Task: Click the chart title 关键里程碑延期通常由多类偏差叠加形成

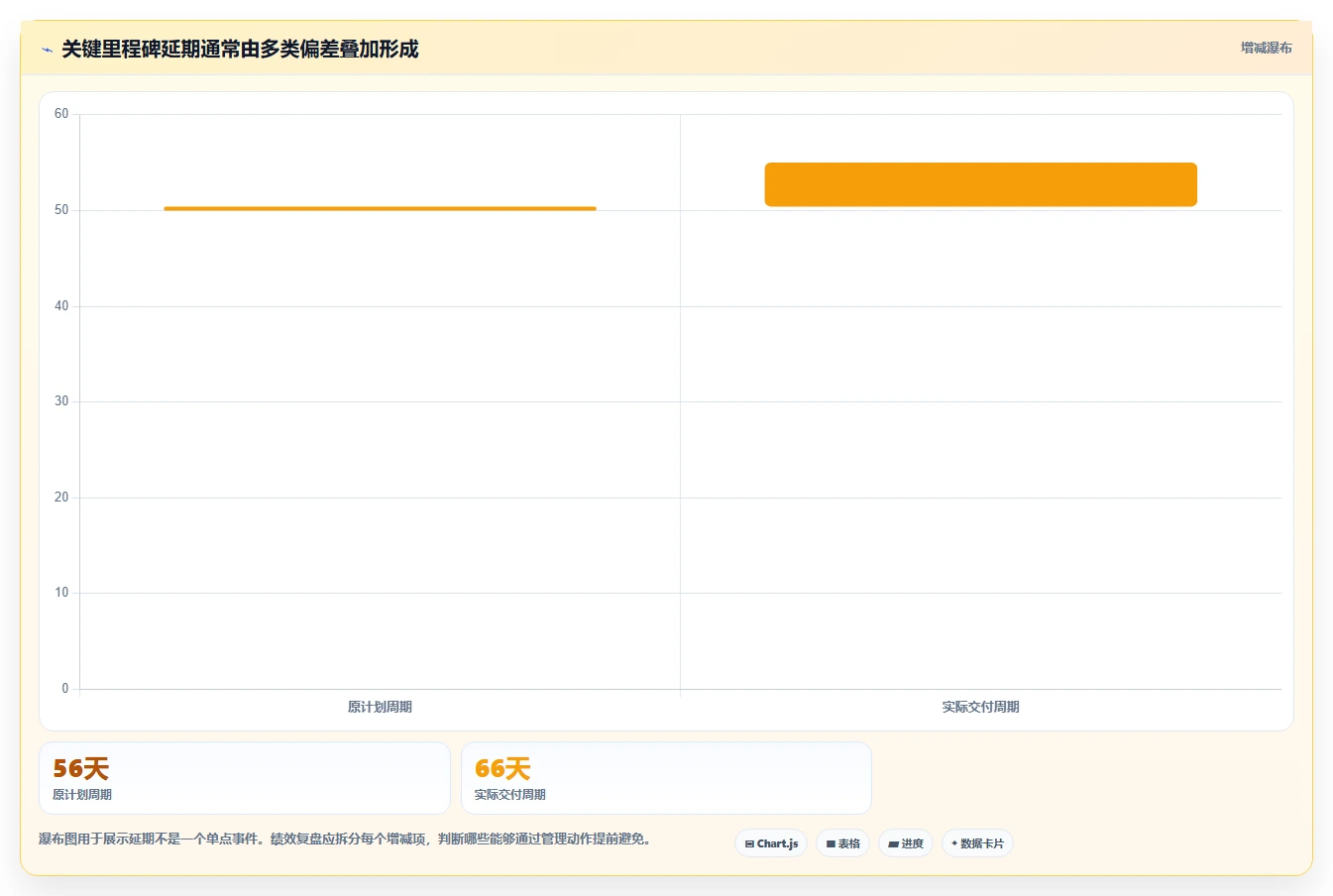Action: (240, 49)
